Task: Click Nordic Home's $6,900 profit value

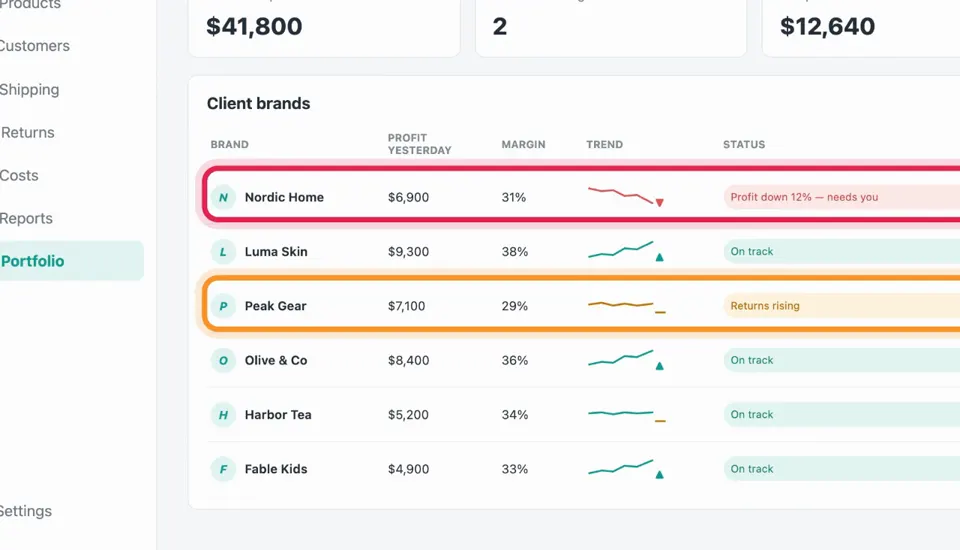Action: (408, 197)
